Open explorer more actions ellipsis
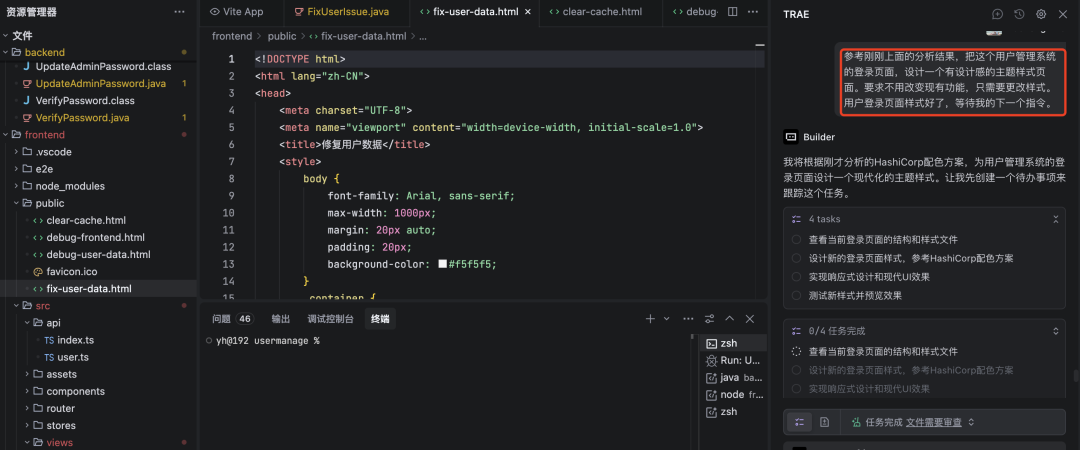Screen dimensions: 1080x450 179,12
